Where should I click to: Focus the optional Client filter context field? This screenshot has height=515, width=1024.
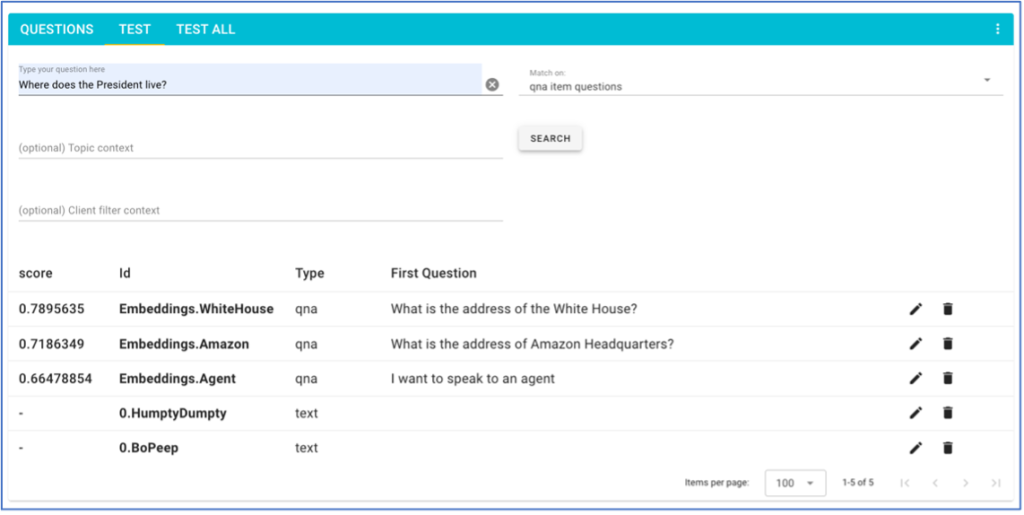(x=261, y=210)
